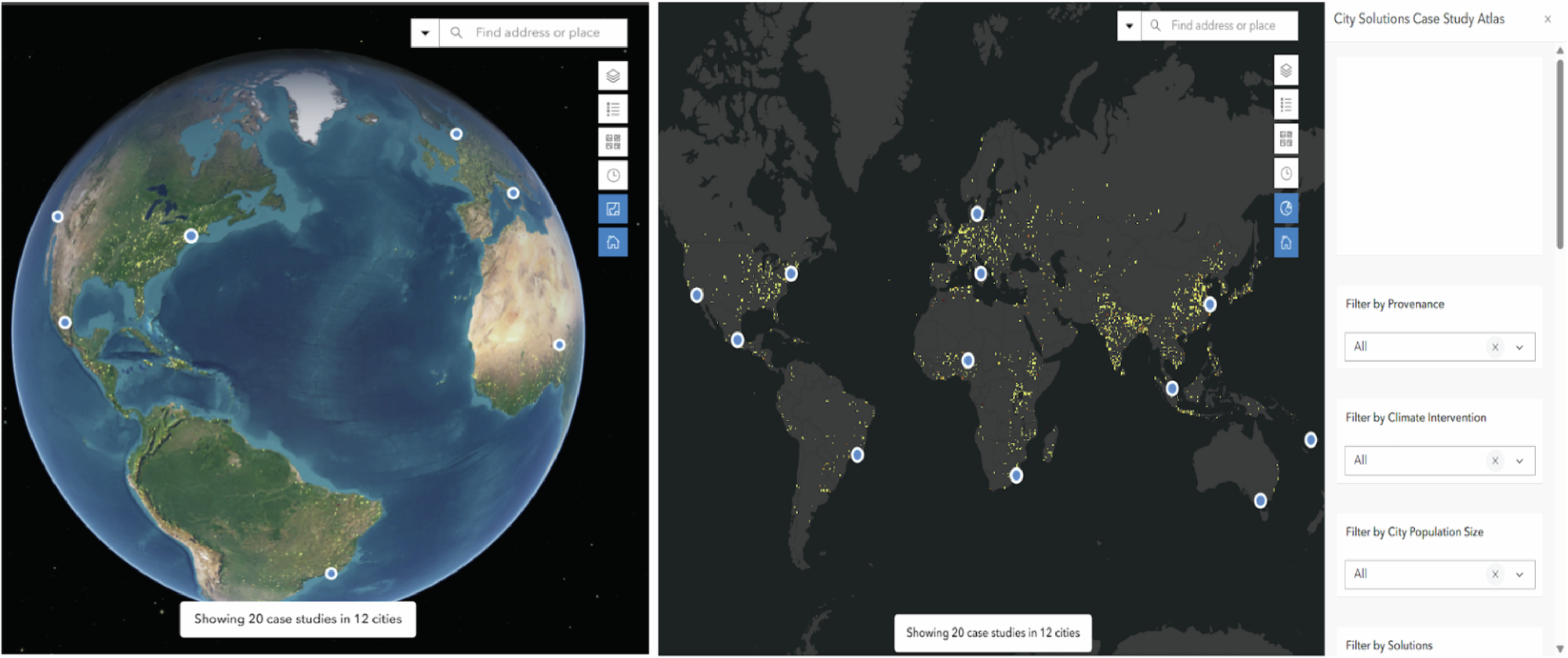Clear the Filter by Provenance selection

tap(1495, 347)
